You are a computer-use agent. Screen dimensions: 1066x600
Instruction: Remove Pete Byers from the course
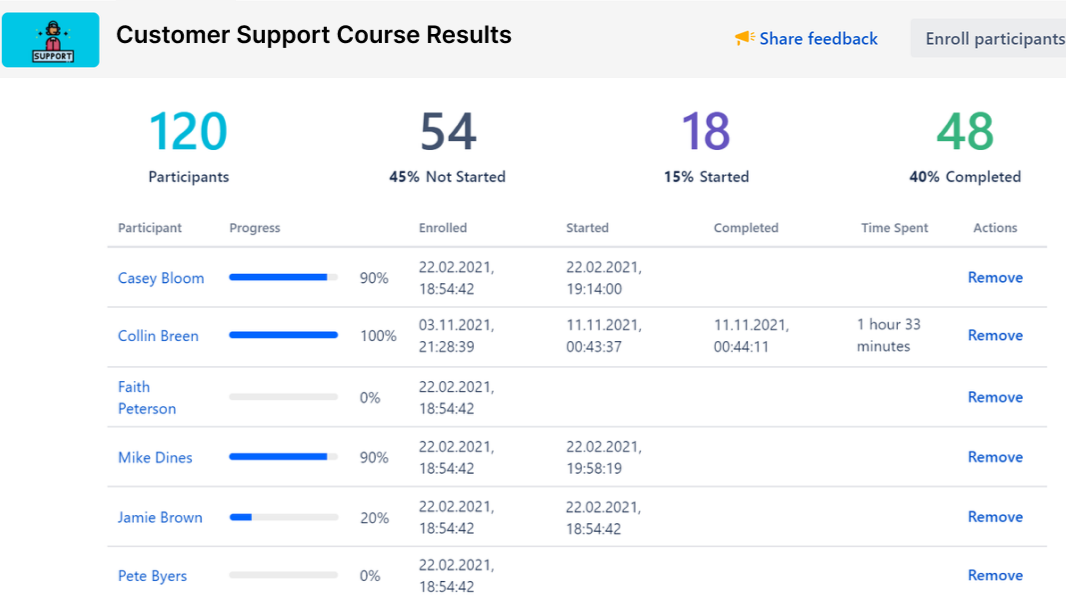995,575
